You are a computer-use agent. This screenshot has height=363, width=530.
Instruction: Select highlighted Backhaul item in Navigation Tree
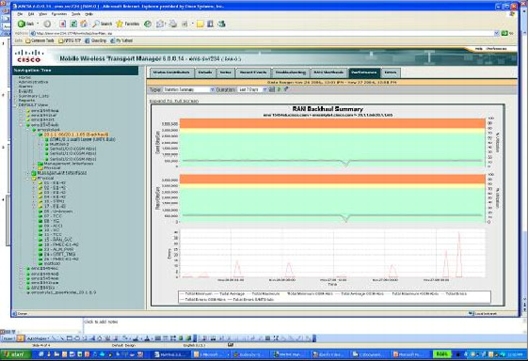click(x=76, y=135)
